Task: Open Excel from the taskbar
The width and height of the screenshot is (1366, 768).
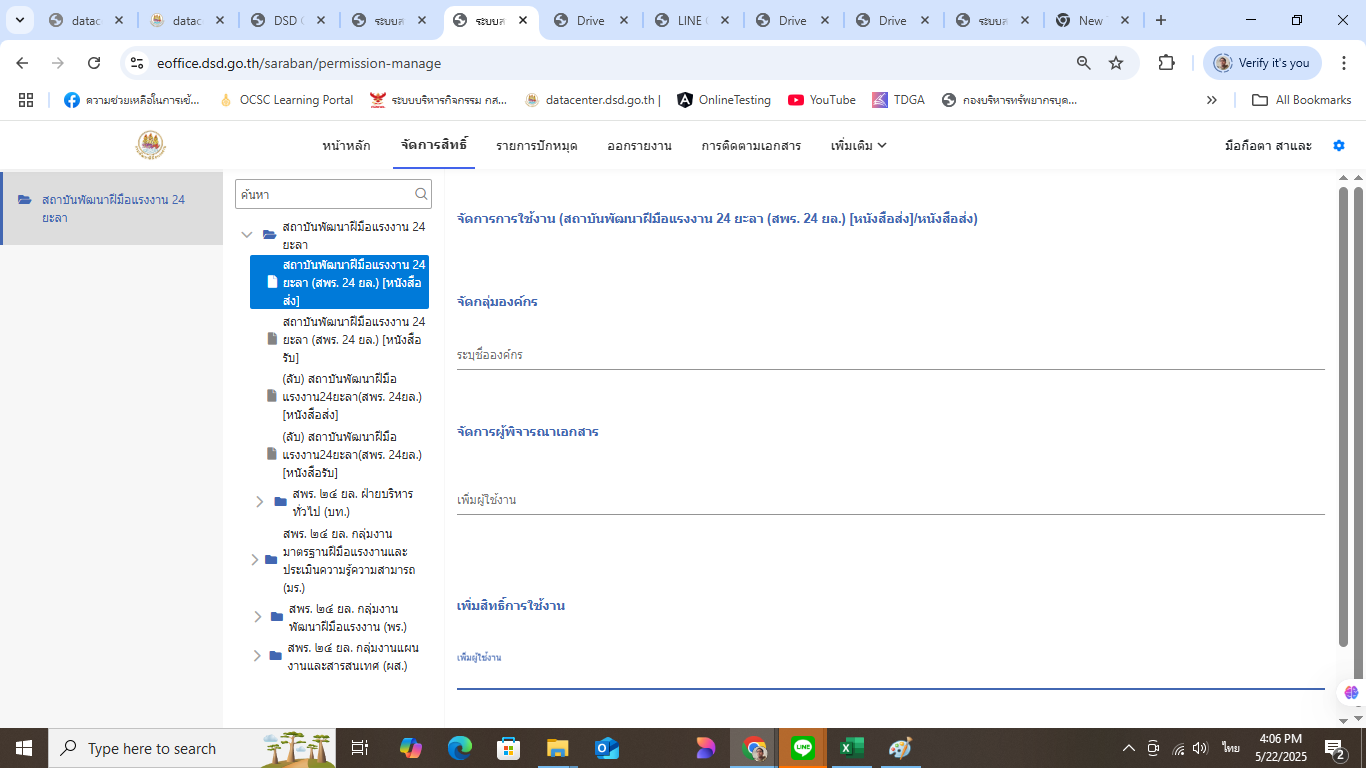Action: tap(851, 748)
